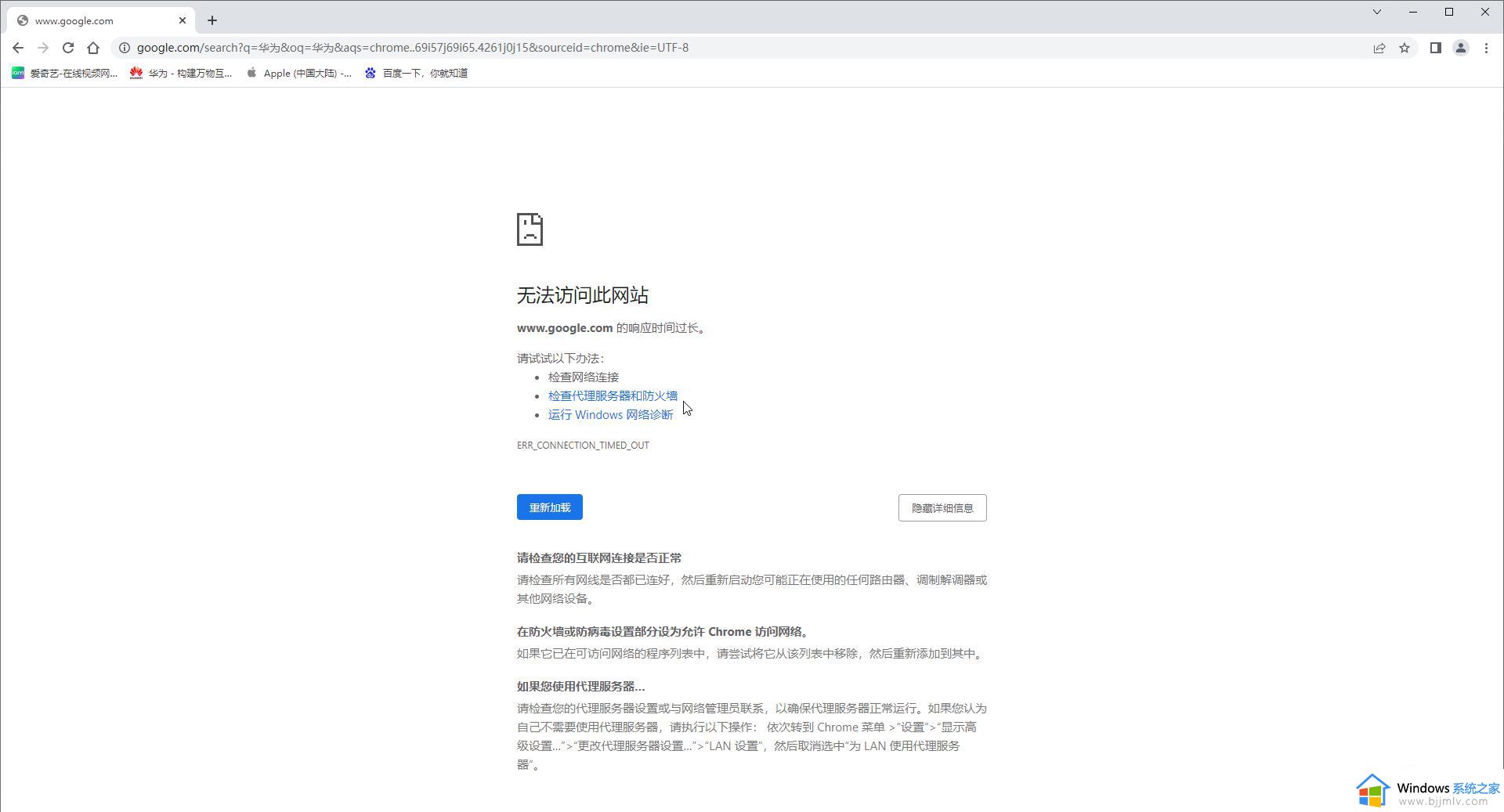Click the forward navigation arrow
Screen dimensions: 1504x812
pyautogui.click(x=43, y=48)
